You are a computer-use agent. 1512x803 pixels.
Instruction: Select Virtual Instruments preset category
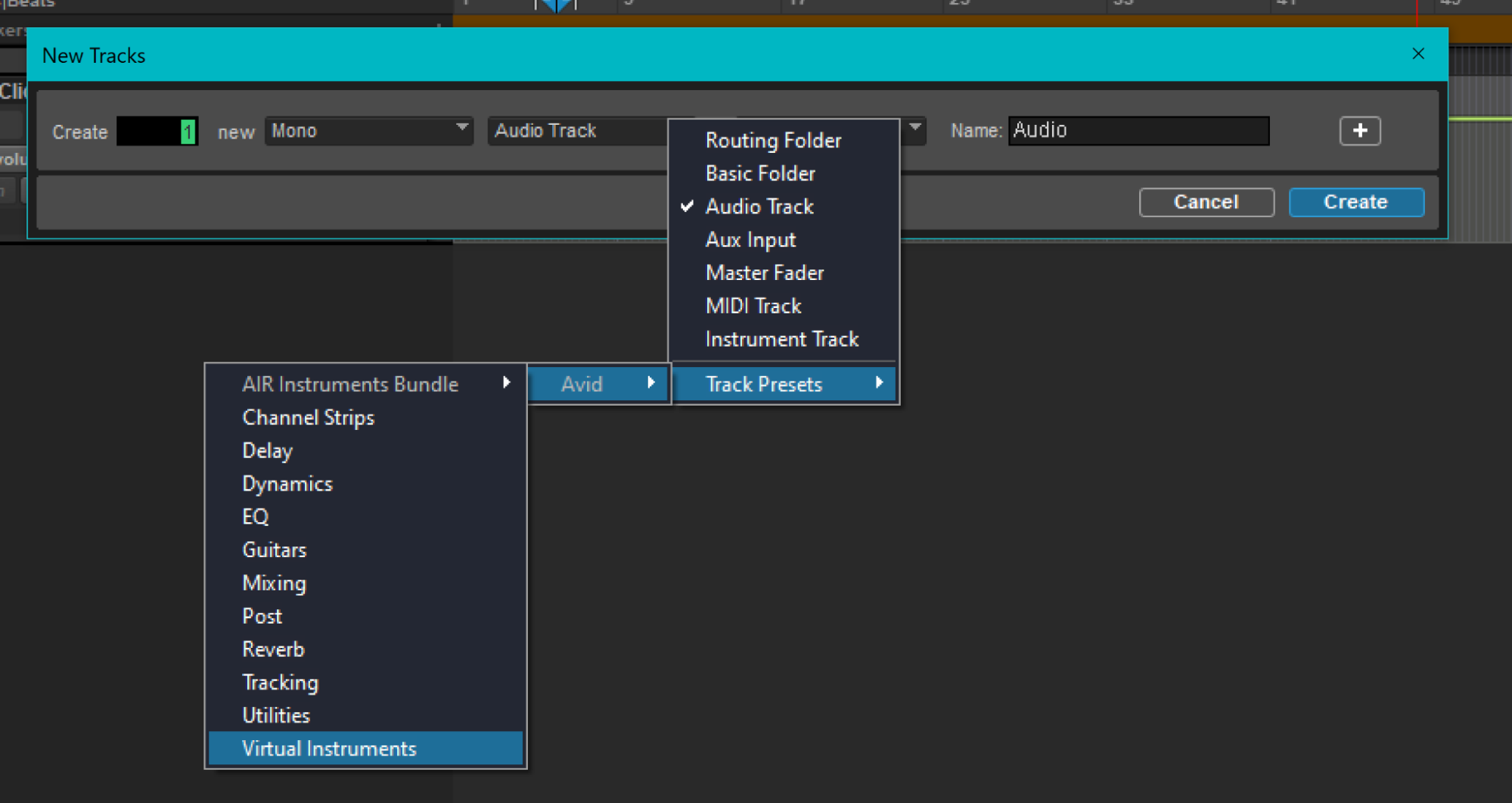329,749
